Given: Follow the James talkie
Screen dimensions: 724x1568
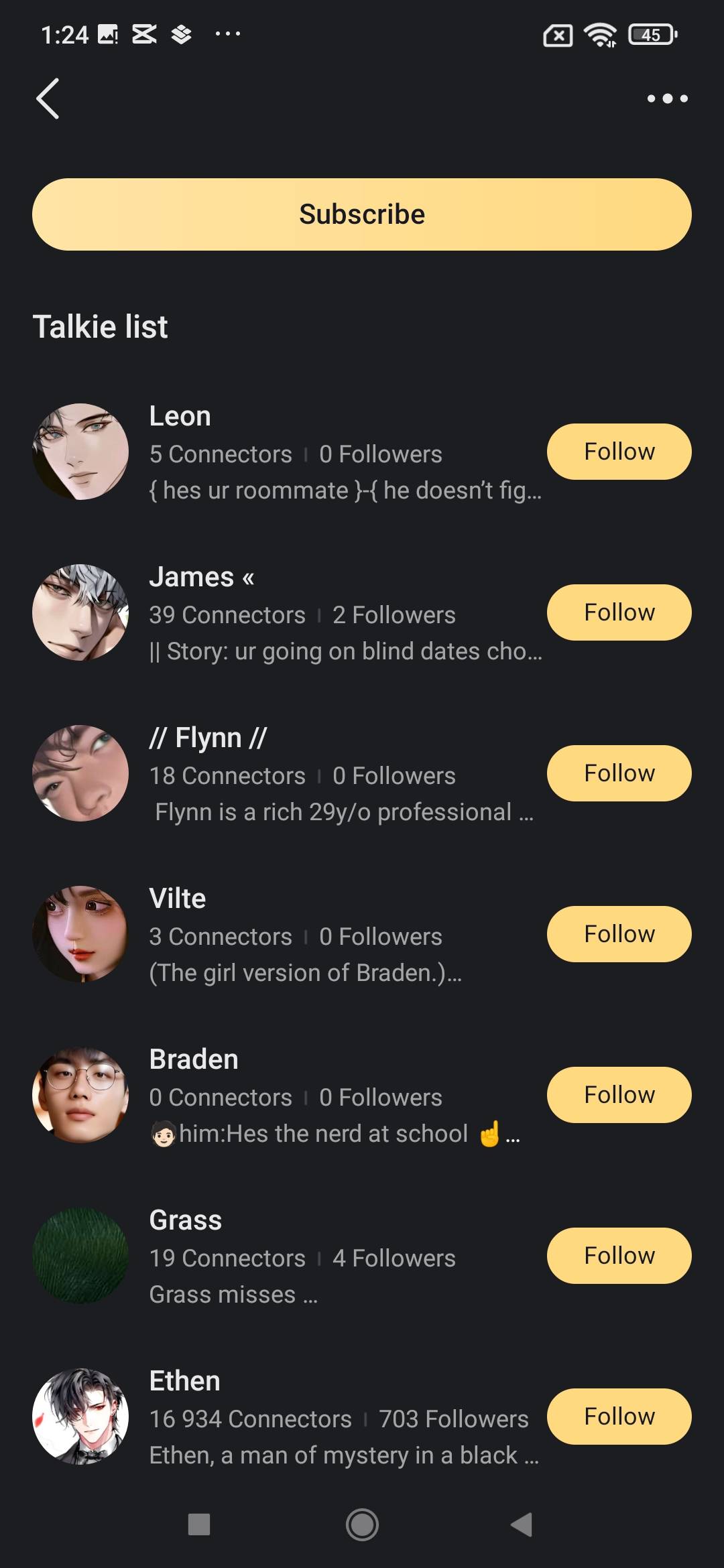Looking at the screenshot, I should [619, 612].
